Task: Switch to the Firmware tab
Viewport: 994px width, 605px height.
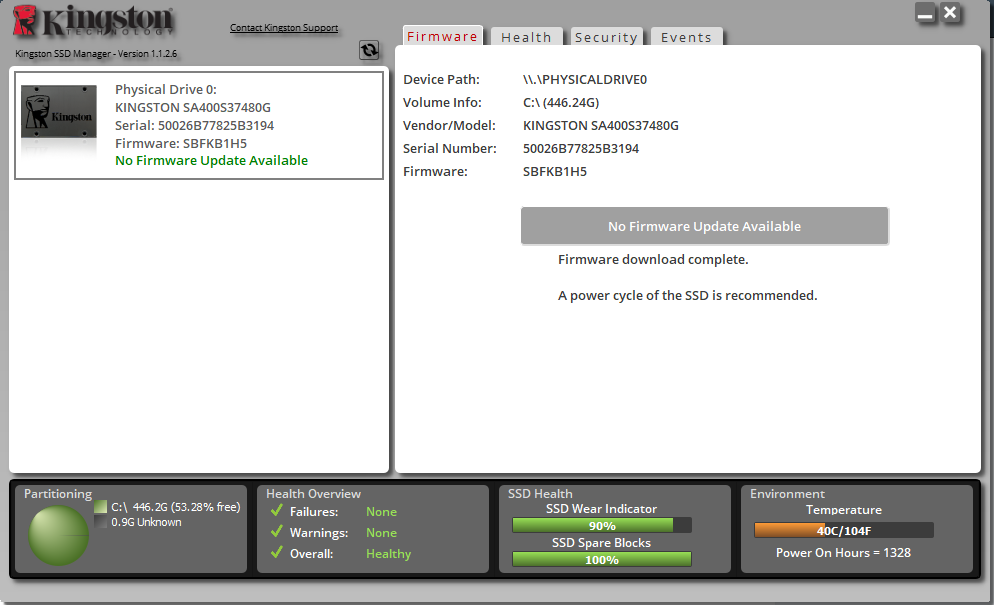Action: pyautogui.click(x=442, y=36)
